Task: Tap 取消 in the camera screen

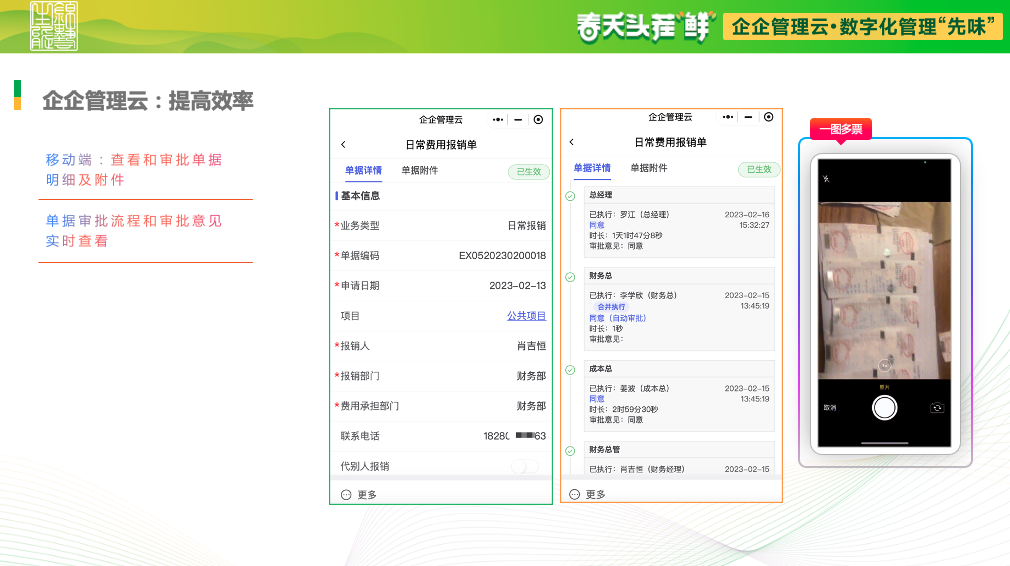Action: 830,408
